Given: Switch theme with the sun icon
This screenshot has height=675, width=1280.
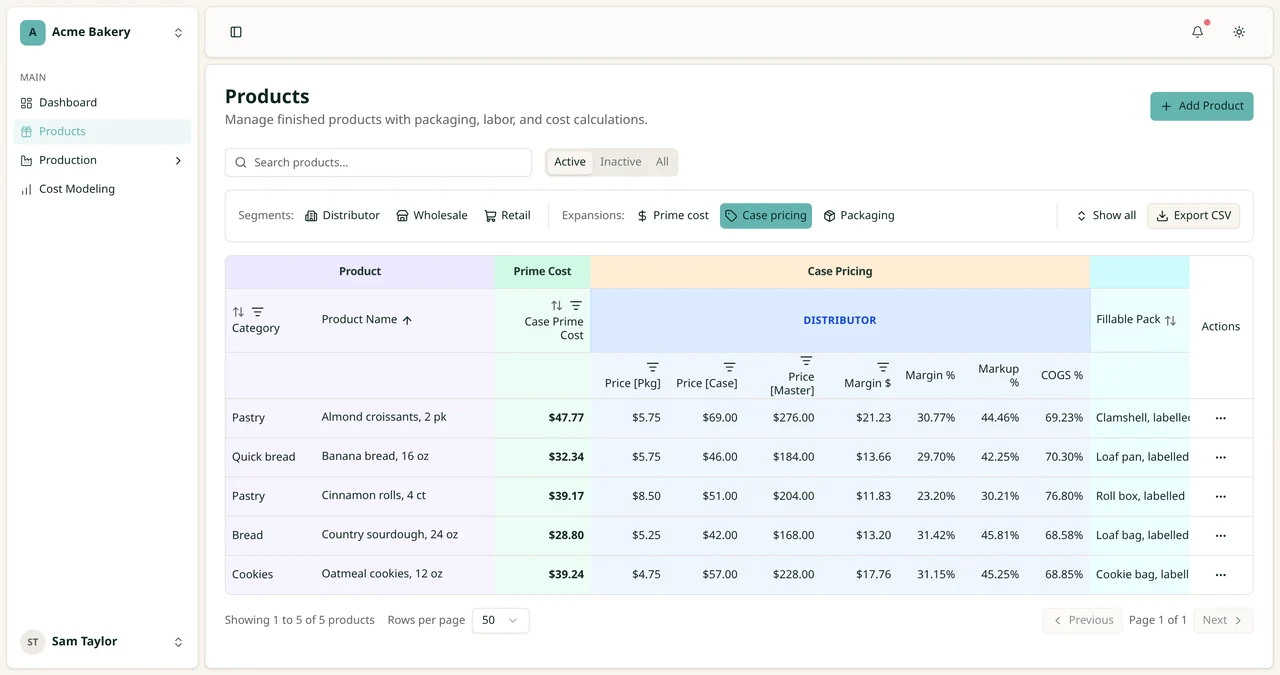Looking at the screenshot, I should pyautogui.click(x=1239, y=32).
